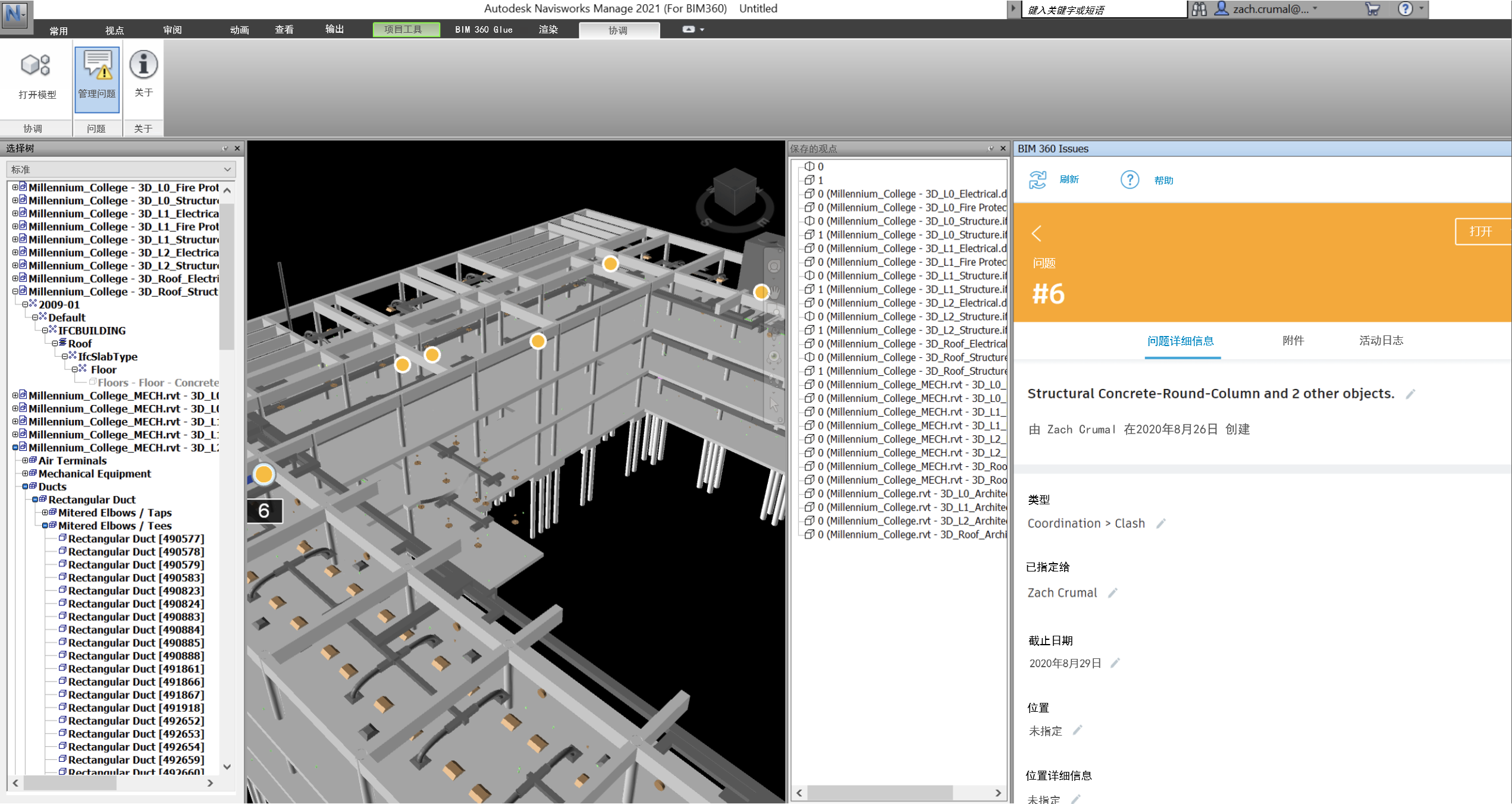Open the selection tree mode dropdown

(x=121, y=169)
